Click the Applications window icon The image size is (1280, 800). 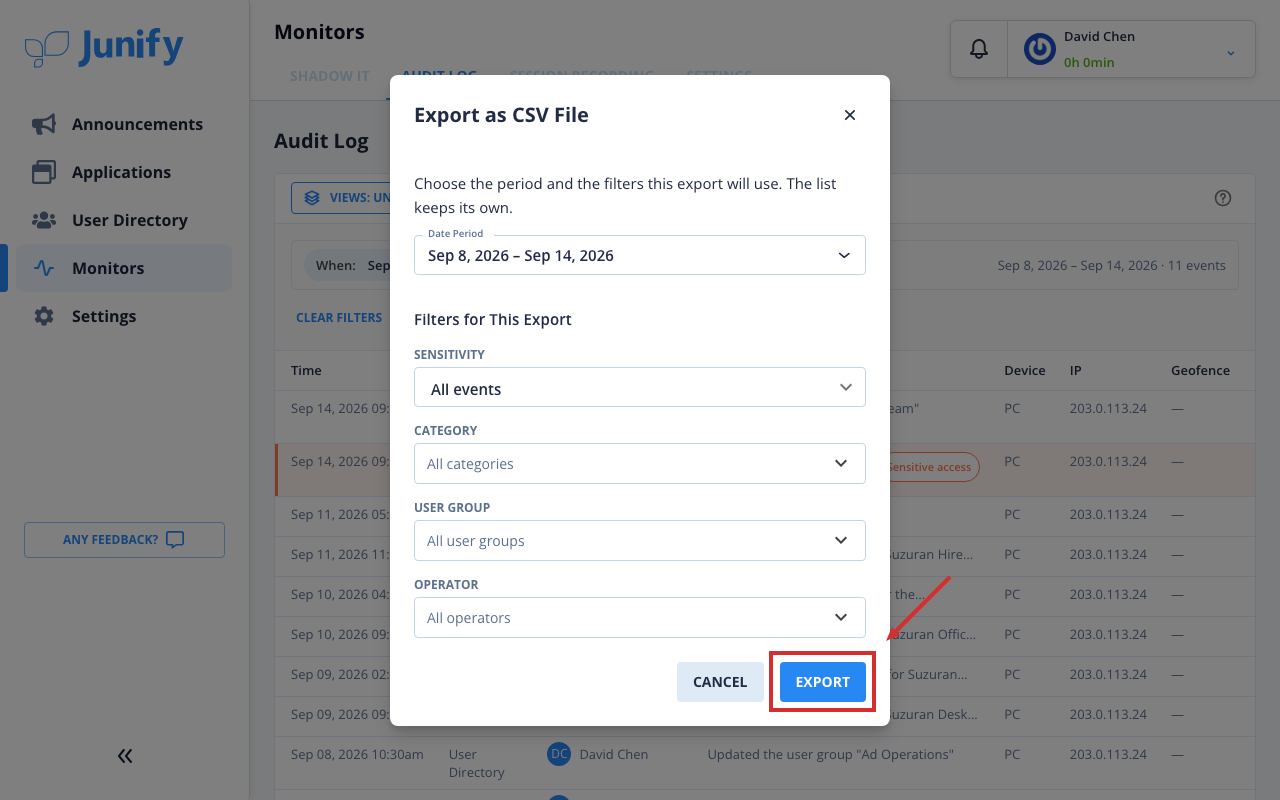point(44,172)
